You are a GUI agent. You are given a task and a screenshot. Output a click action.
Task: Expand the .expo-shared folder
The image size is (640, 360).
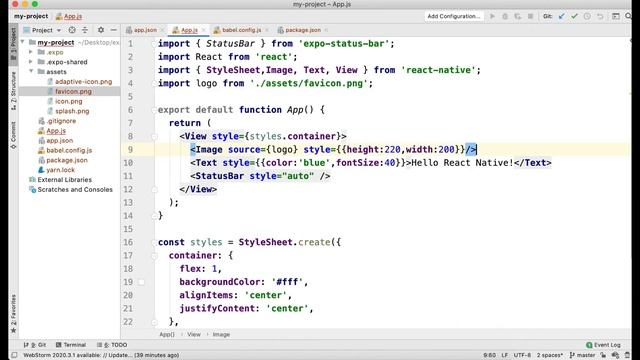point(31,62)
